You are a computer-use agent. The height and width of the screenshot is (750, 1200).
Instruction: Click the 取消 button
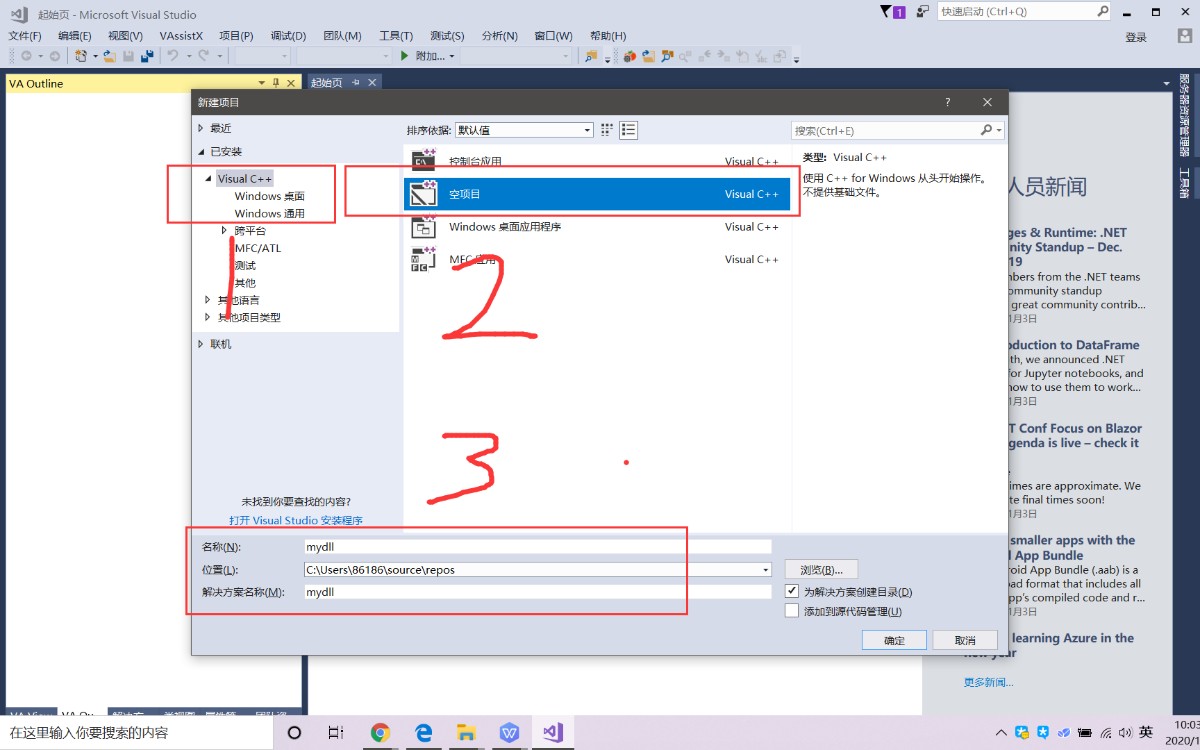coord(965,640)
